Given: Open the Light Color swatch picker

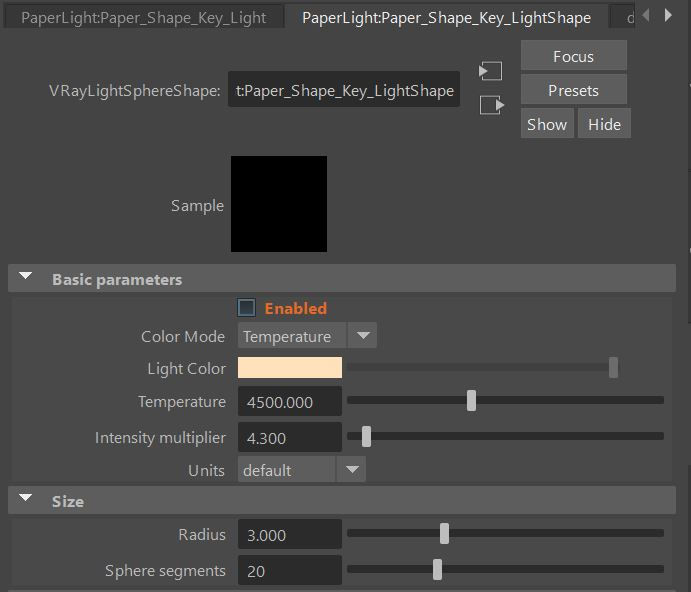Looking at the screenshot, I should coord(290,368).
